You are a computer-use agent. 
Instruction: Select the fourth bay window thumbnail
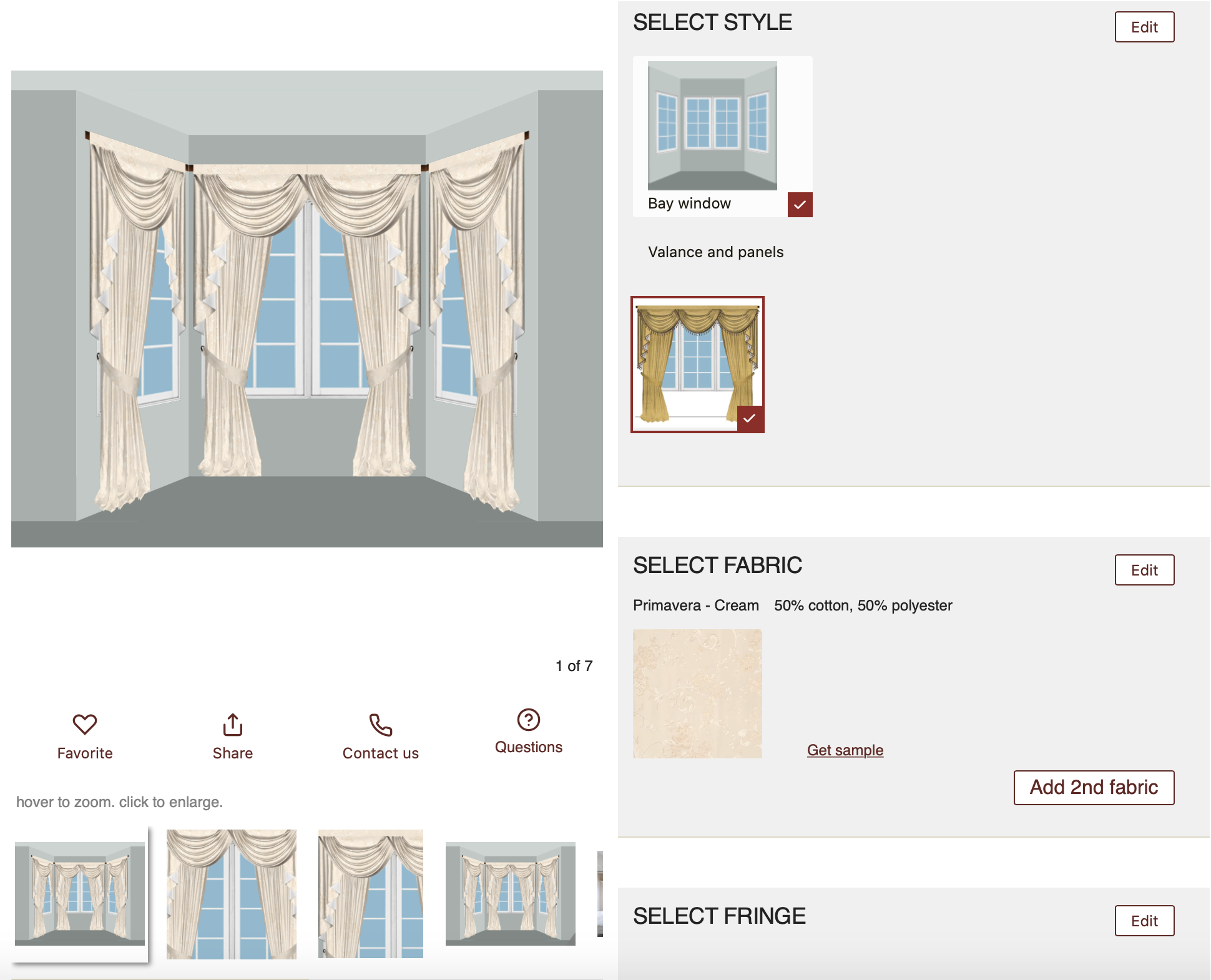pos(510,894)
